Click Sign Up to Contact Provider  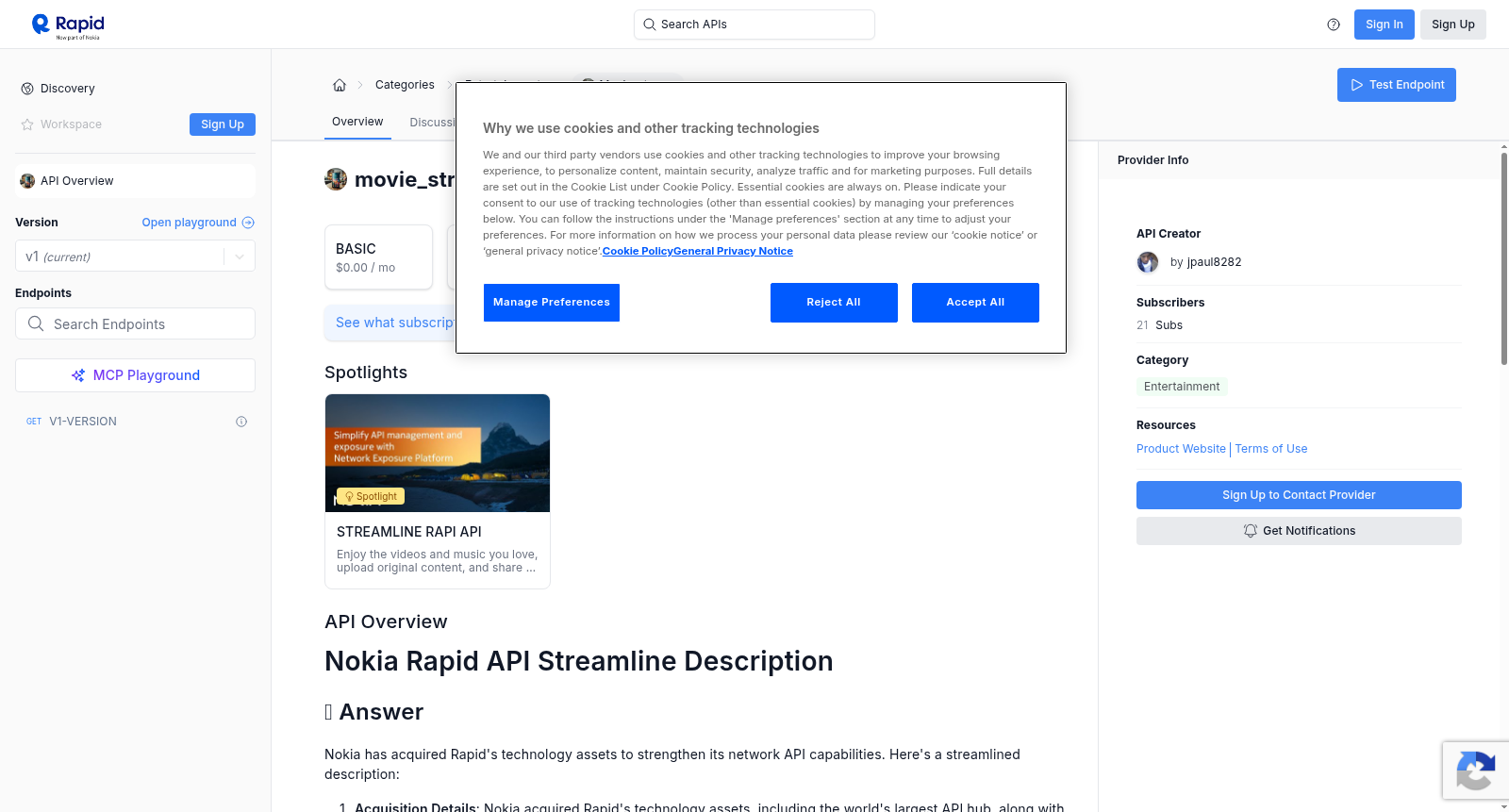1299,495
